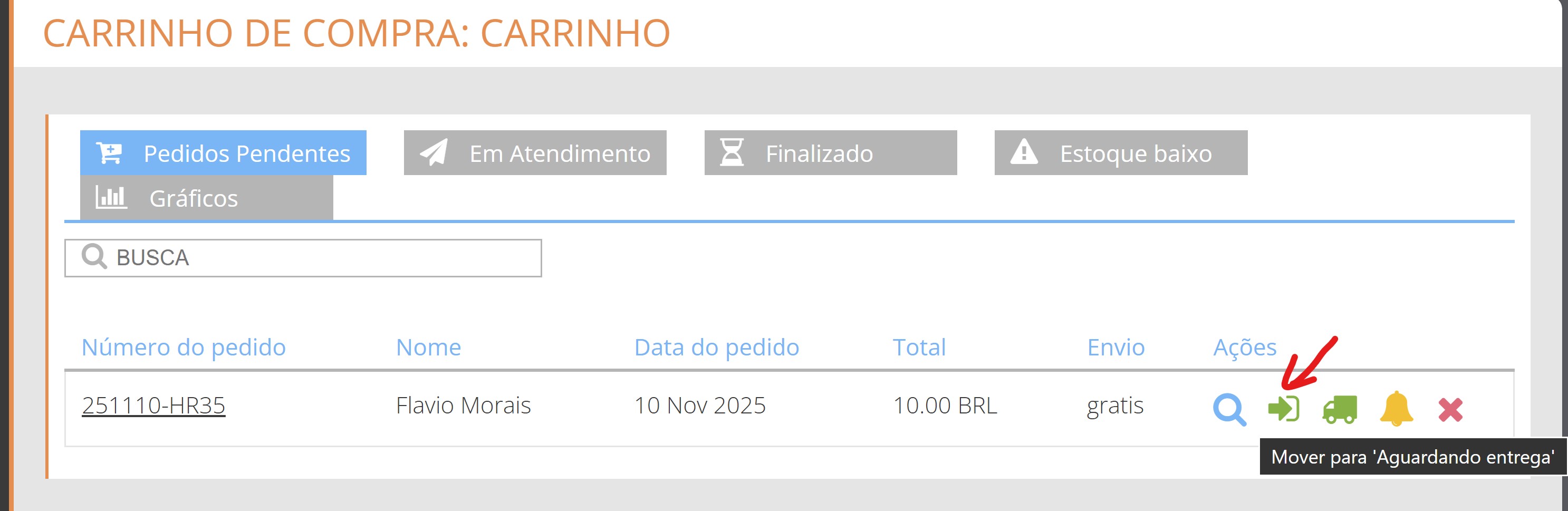The height and width of the screenshot is (511, 1568).
Task: Sort orders by the Total column
Action: tap(918, 347)
